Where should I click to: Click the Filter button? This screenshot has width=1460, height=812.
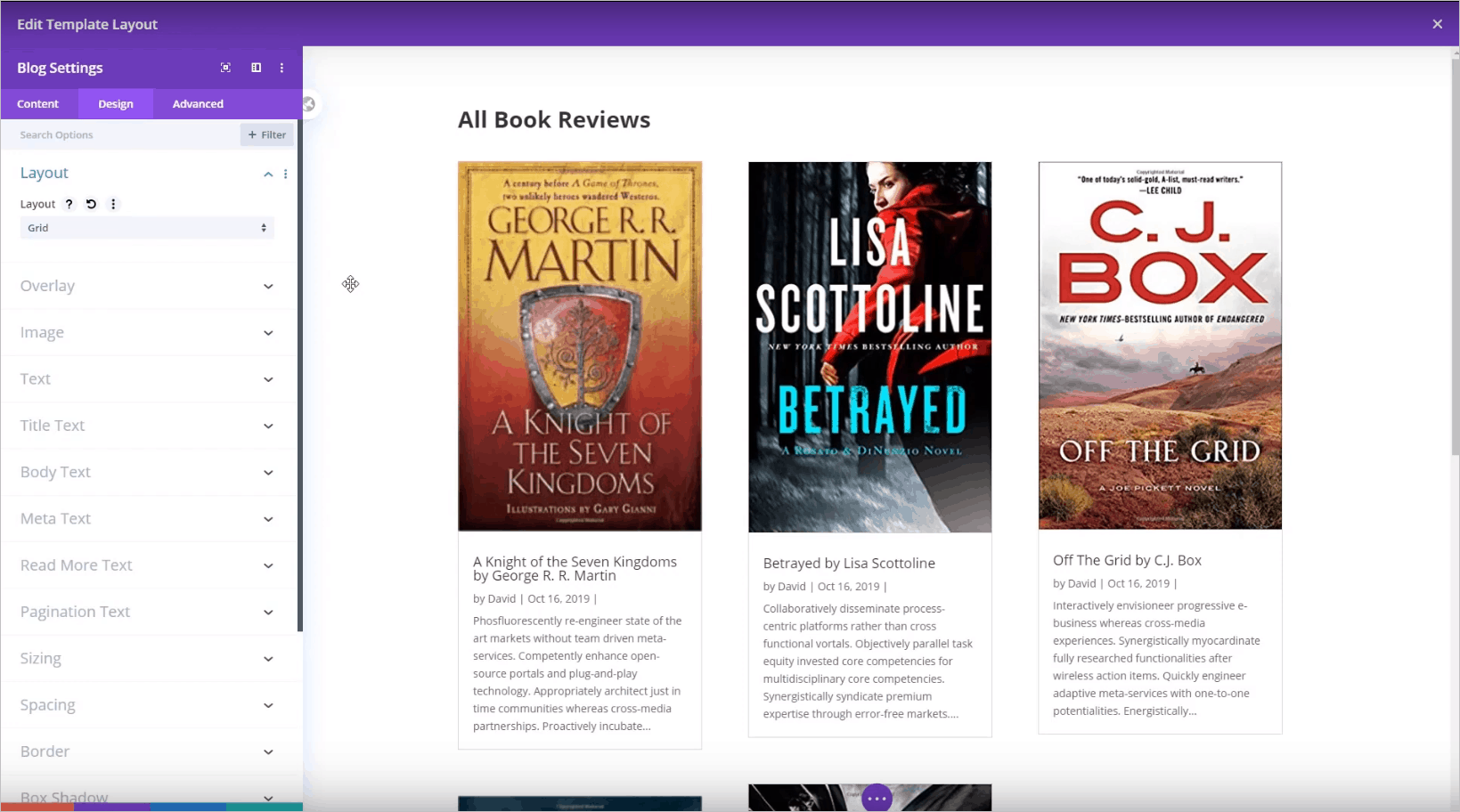(x=267, y=135)
